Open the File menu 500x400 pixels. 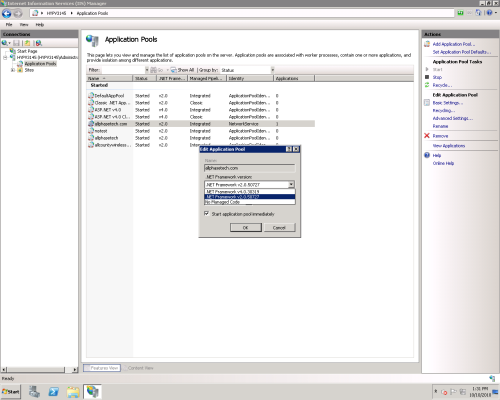tap(9, 25)
